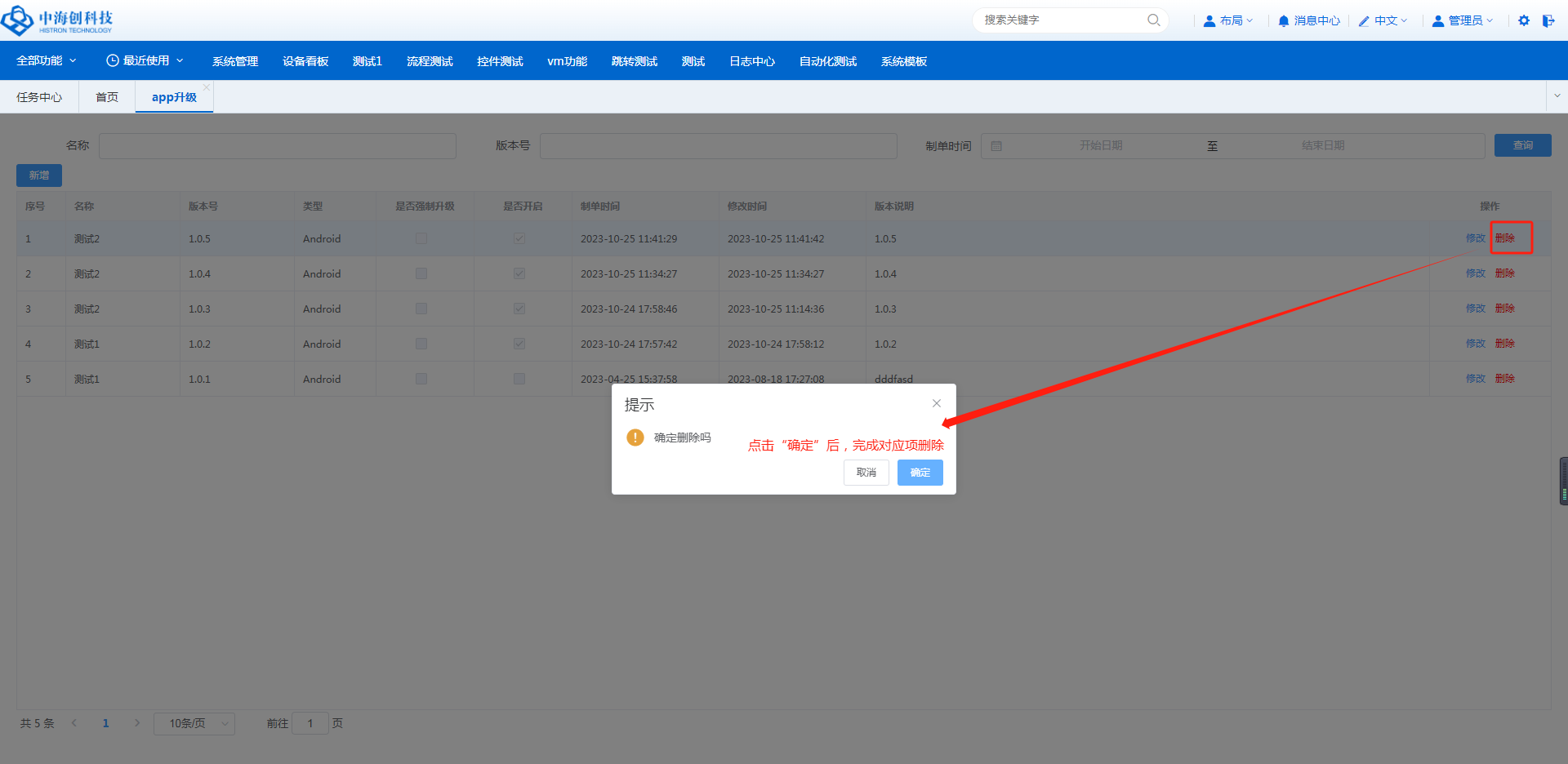
Task: Toggle enabled checkbox for version 1.0.1
Action: click(519, 379)
